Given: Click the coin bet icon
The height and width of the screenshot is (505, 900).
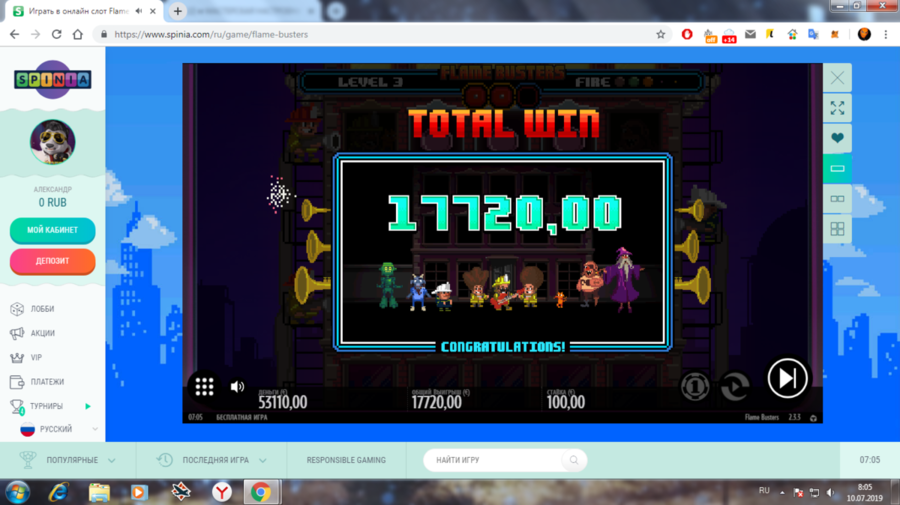Looking at the screenshot, I should tap(695, 385).
